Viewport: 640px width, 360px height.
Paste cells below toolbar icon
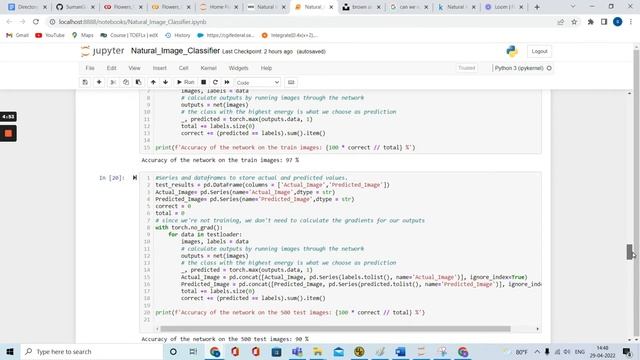click(x=138, y=82)
